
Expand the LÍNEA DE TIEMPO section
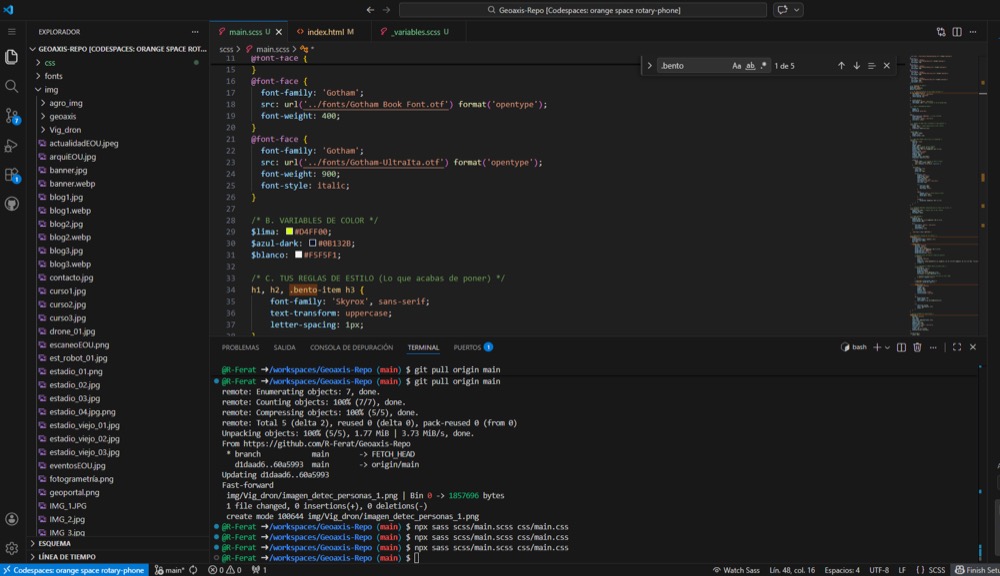[x=66, y=557]
